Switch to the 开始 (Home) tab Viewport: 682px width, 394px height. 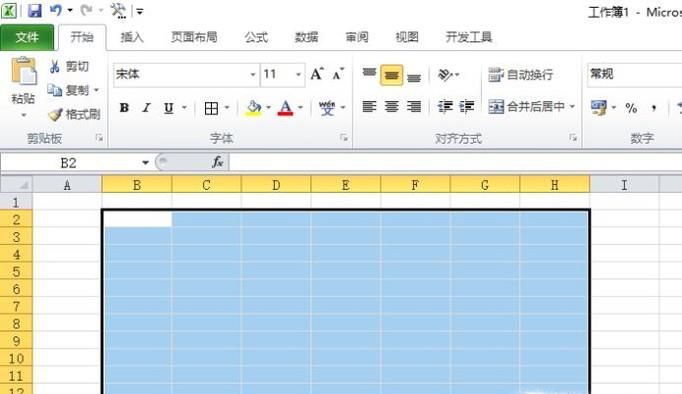[82, 37]
